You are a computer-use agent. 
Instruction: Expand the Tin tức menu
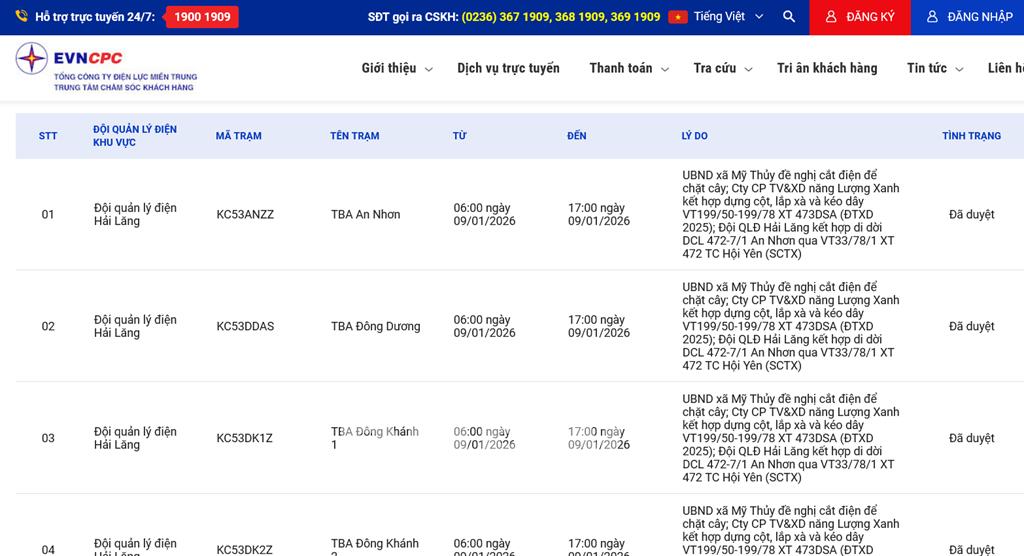tap(934, 68)
